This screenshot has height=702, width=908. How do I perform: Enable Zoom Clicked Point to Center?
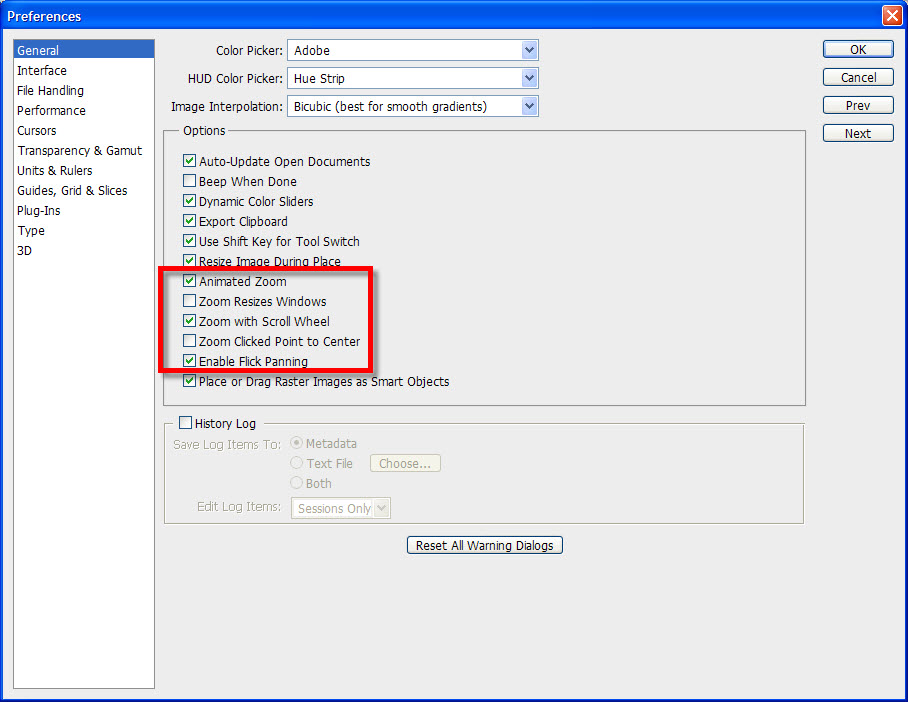click(189, 341)
